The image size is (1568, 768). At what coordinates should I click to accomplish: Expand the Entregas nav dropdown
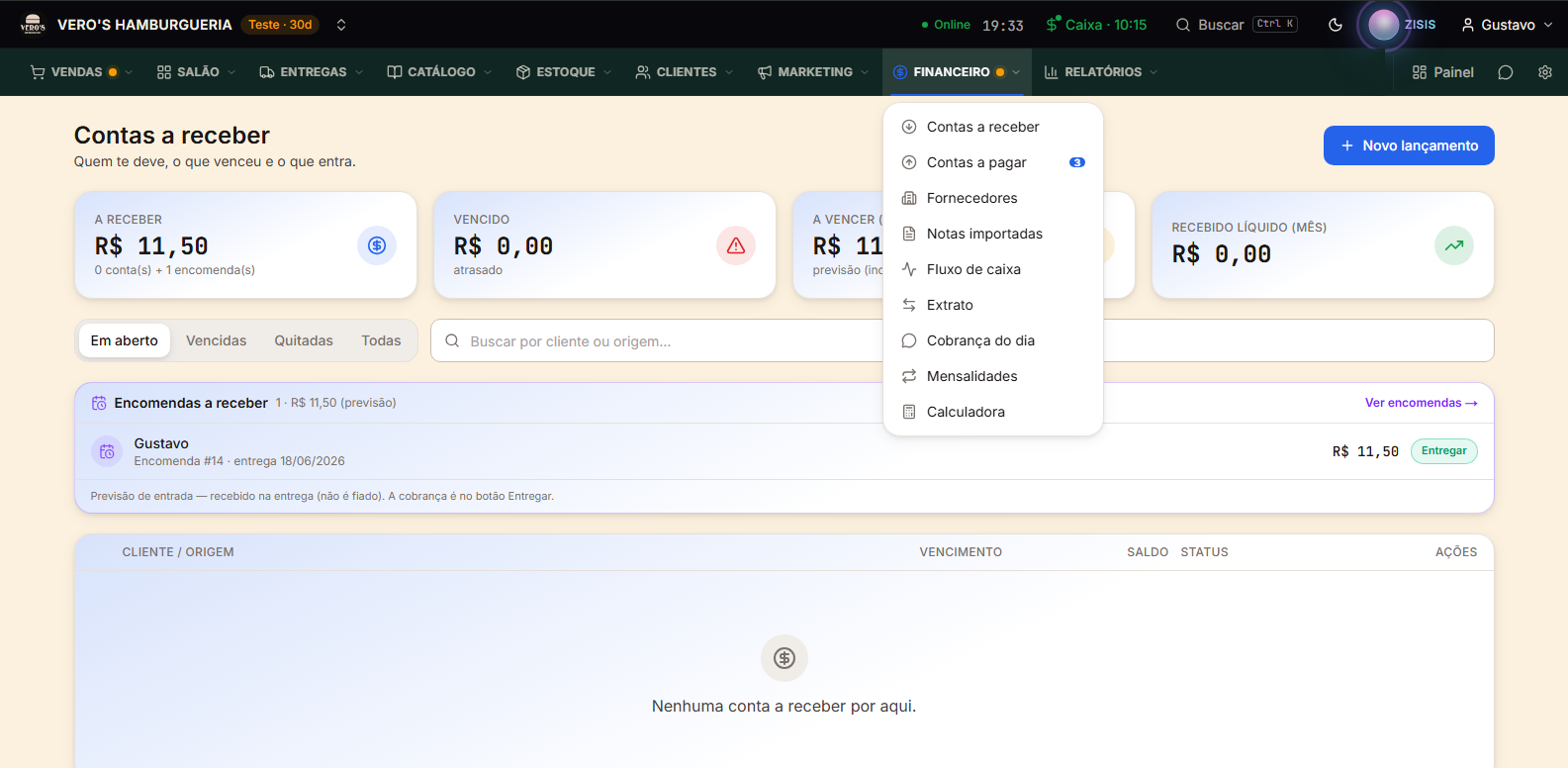[x=311, y=72]
